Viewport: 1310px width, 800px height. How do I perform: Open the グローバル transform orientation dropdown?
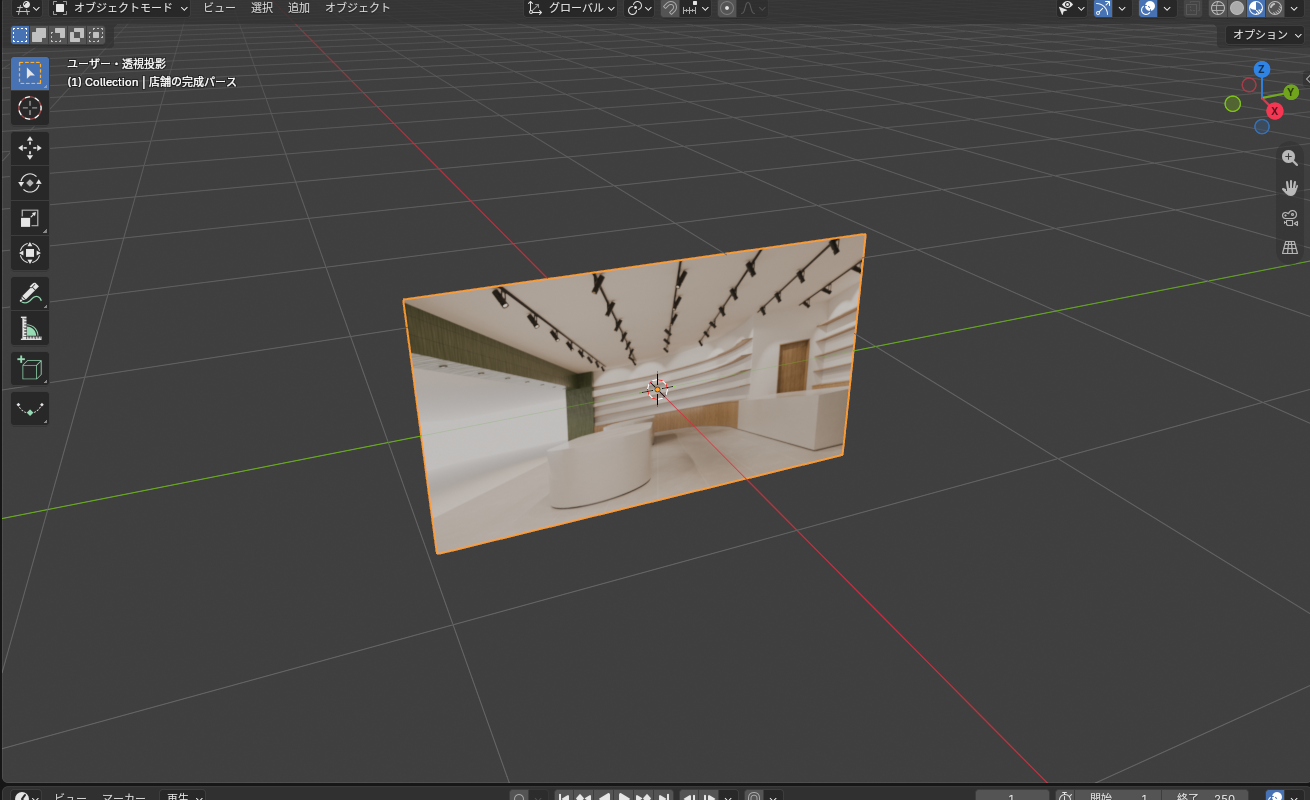571,8
